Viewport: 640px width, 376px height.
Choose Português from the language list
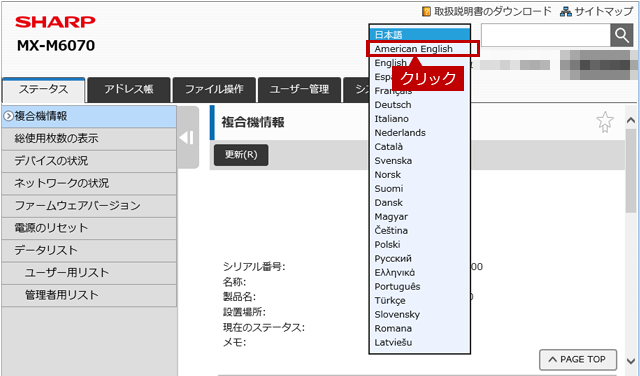pos(420,287)
